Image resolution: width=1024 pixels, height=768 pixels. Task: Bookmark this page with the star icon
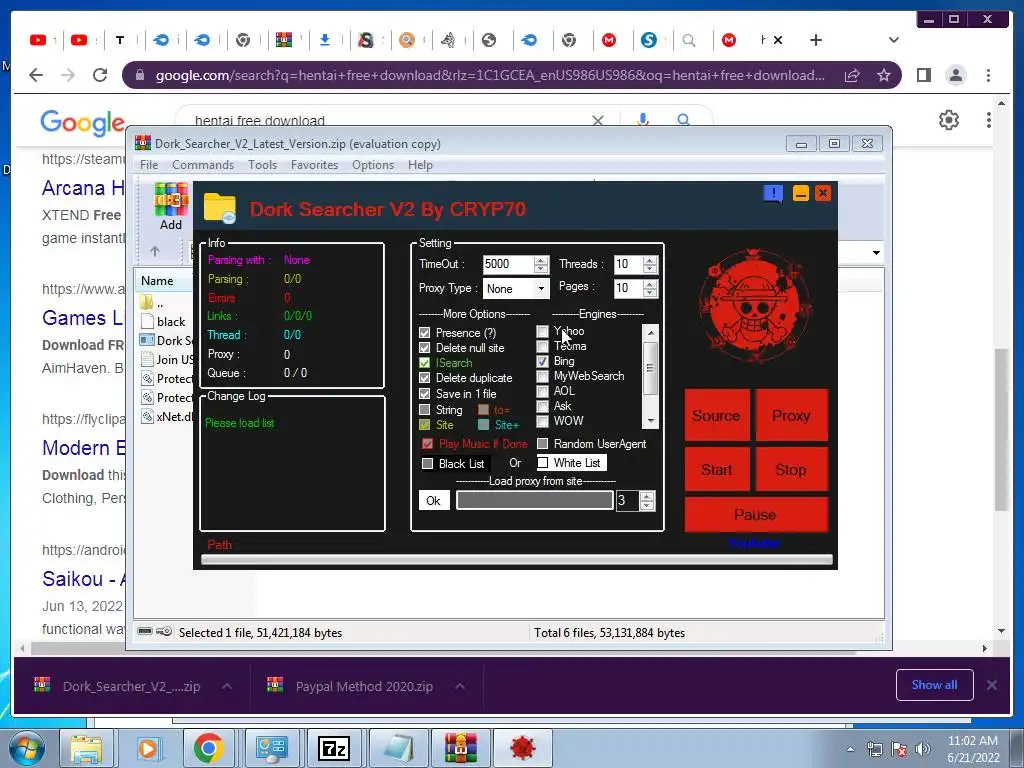[884, 75]
